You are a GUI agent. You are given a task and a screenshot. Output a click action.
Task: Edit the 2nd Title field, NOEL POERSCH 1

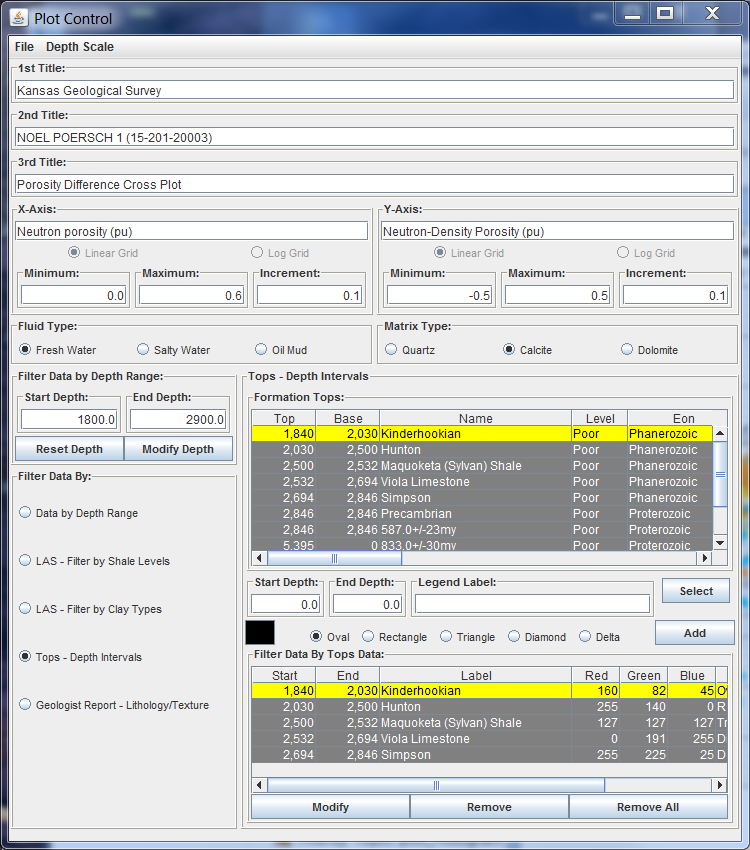(374, 137)
